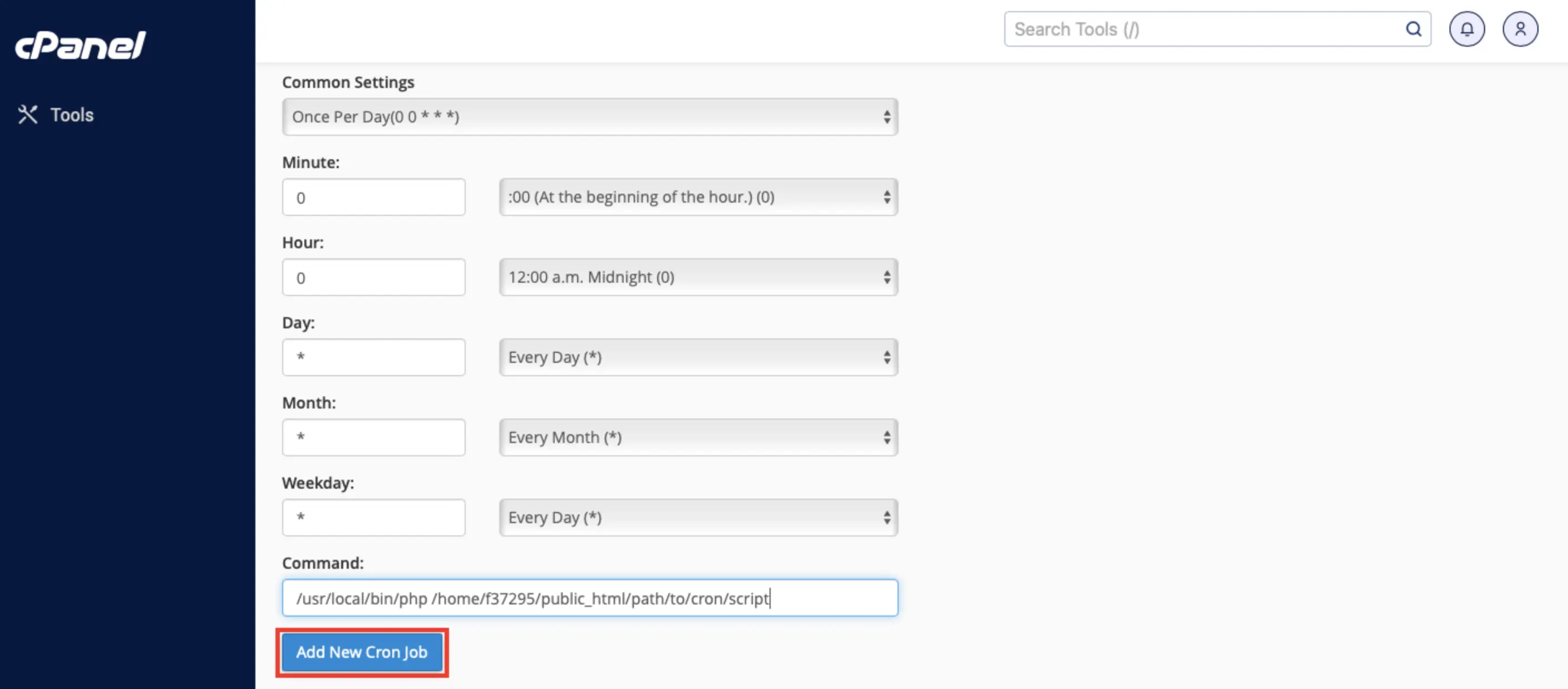Click the magnifier search icon
The image size is (1568, 689).
point(1413,29)
